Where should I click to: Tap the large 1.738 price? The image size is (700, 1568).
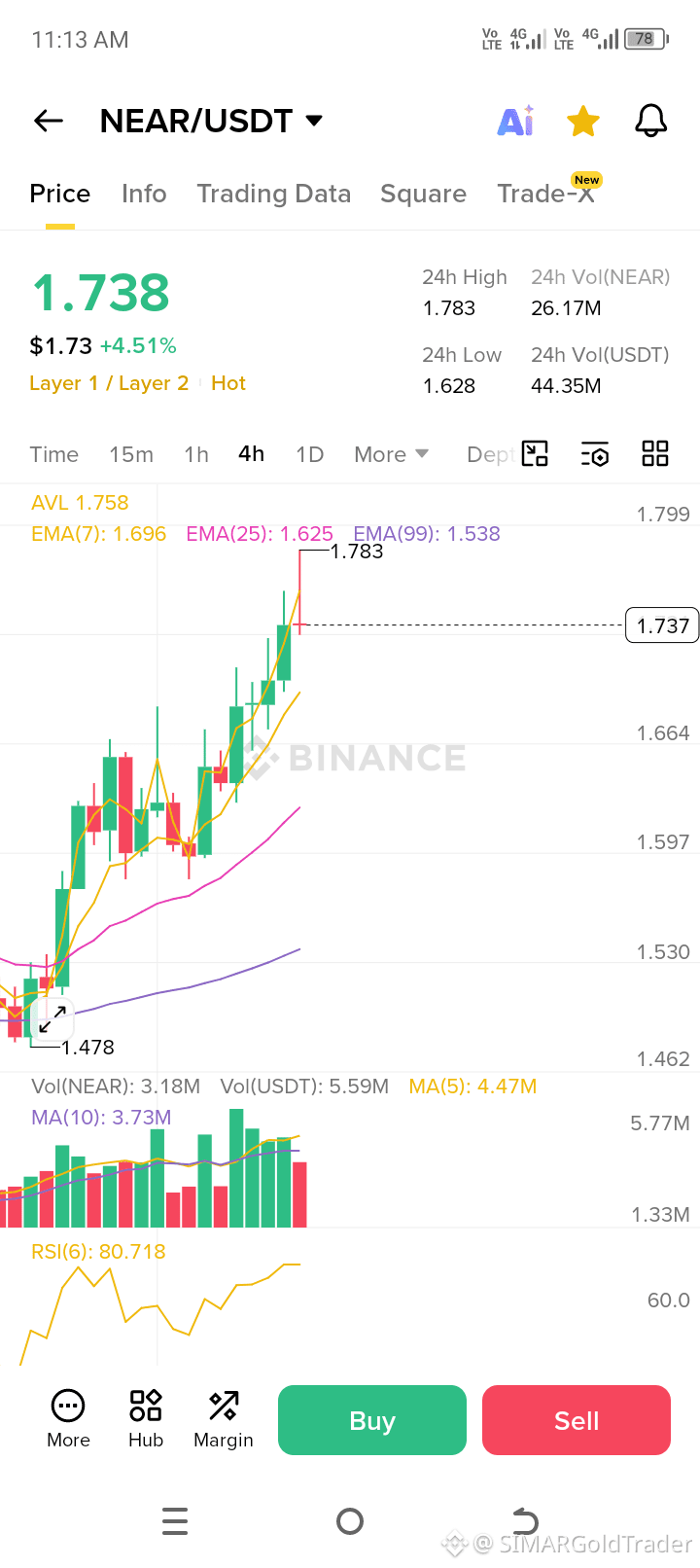coord(100,292)
